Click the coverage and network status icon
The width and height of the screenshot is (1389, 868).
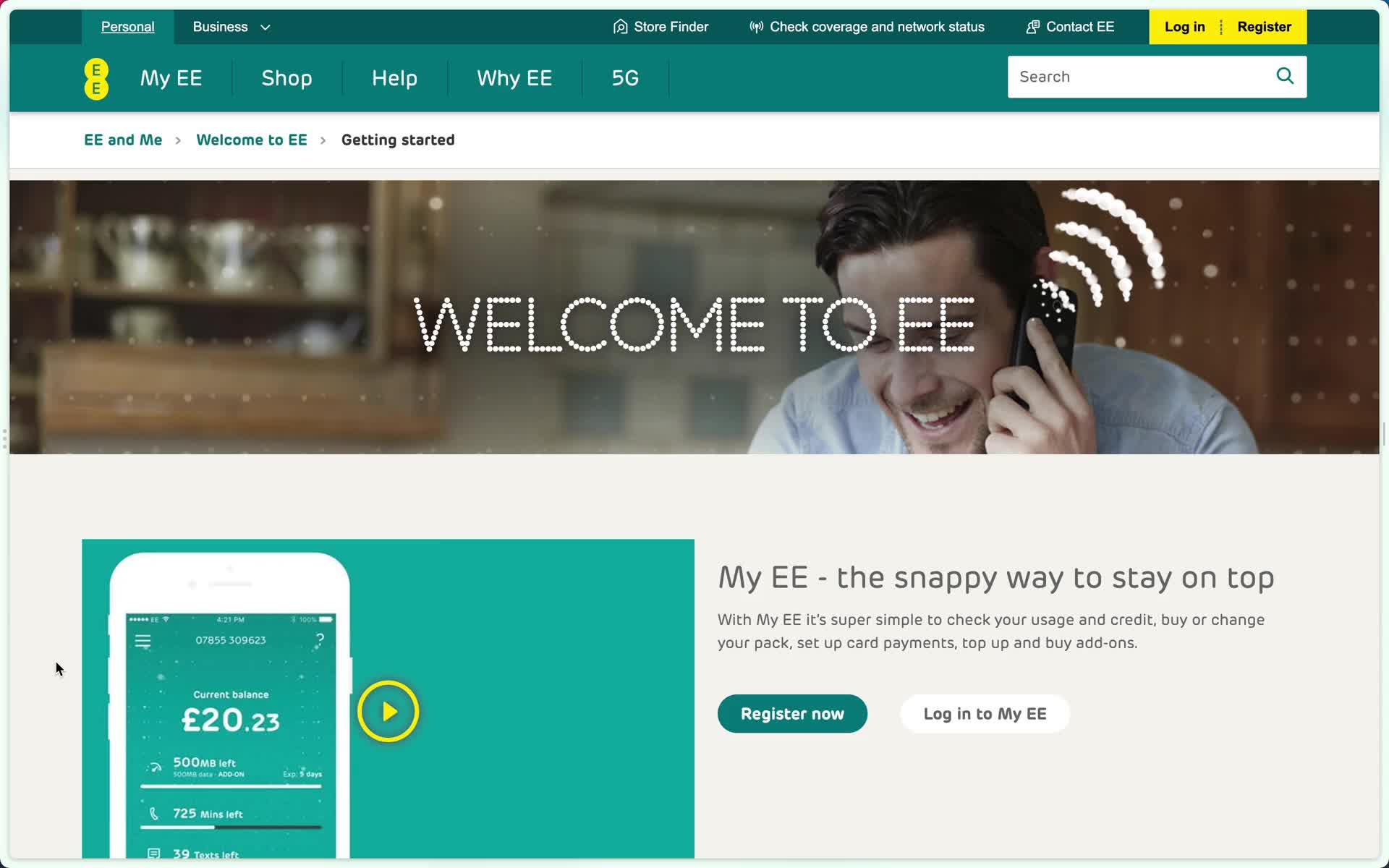click(756, 27)
